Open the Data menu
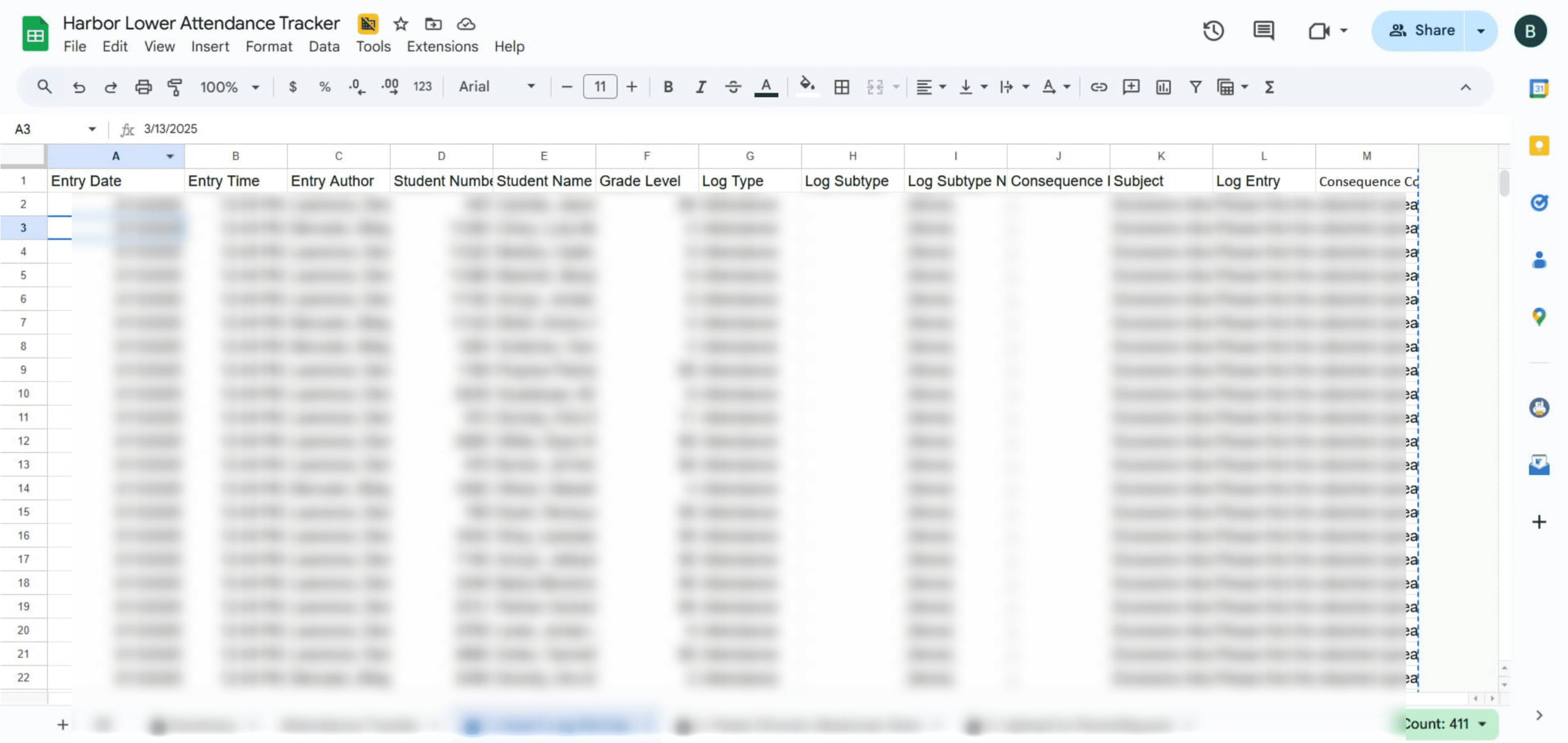The height and width of the screenshot is (743, 1568). (324, 46)
